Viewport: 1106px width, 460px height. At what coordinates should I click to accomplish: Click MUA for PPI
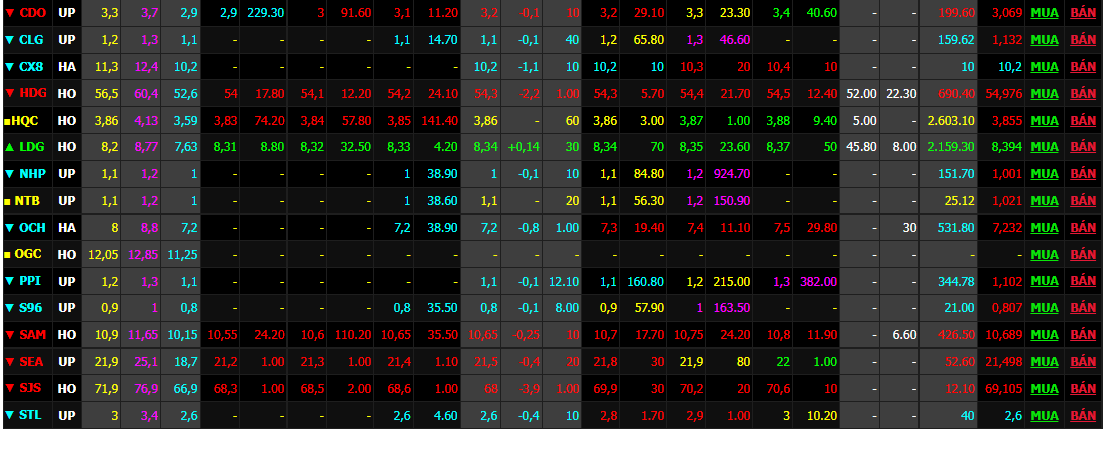(1044, 281)
